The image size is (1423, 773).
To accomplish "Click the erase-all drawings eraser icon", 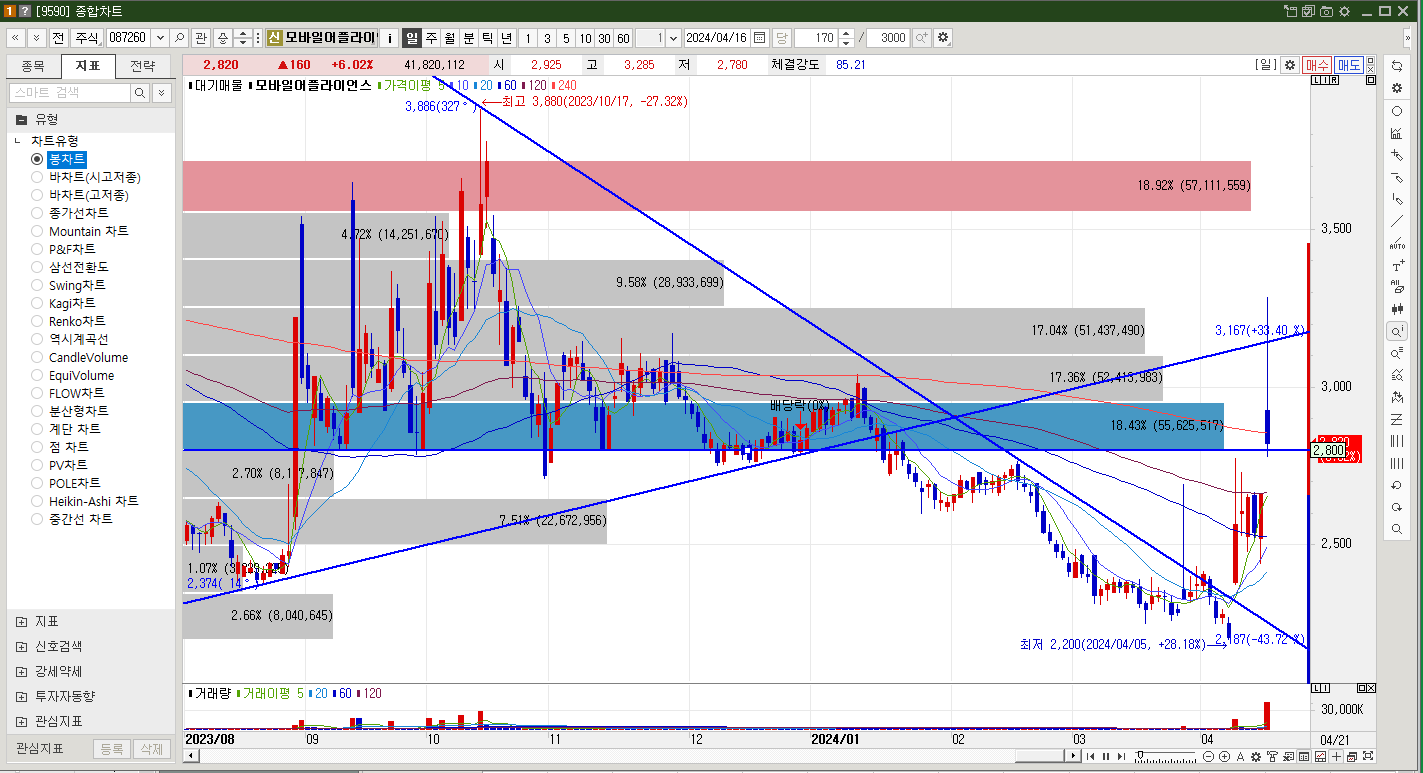I will coord(1397,287).
